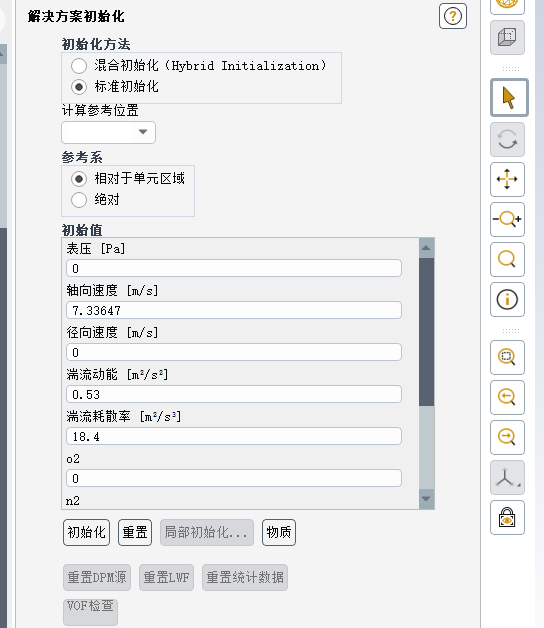This screenshot has width=544, height=628.
Task: Select the mouse pointer selection tool
Action: (509, 98)
